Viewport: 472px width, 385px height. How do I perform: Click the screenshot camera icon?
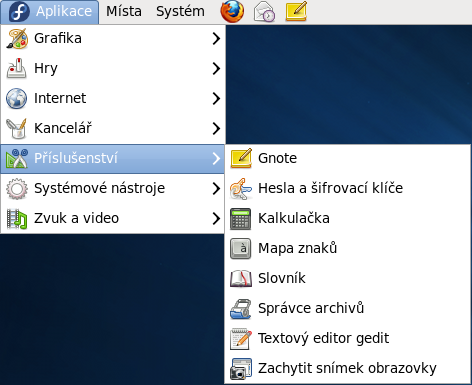pos(241,369)
